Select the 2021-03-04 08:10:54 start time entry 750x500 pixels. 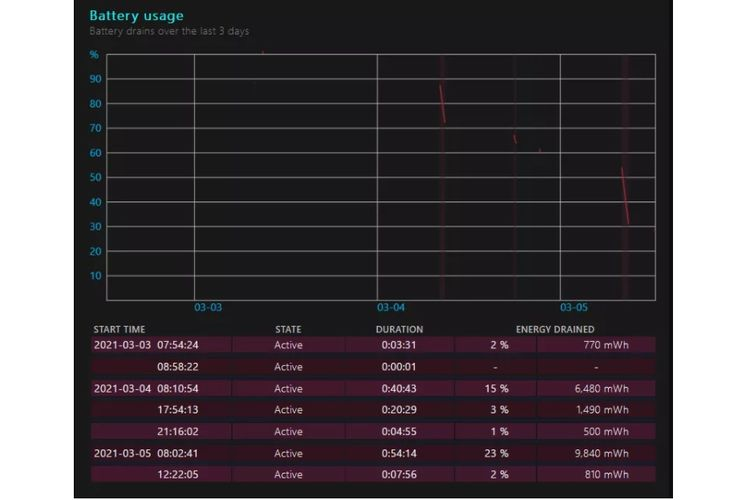point(162,388)
